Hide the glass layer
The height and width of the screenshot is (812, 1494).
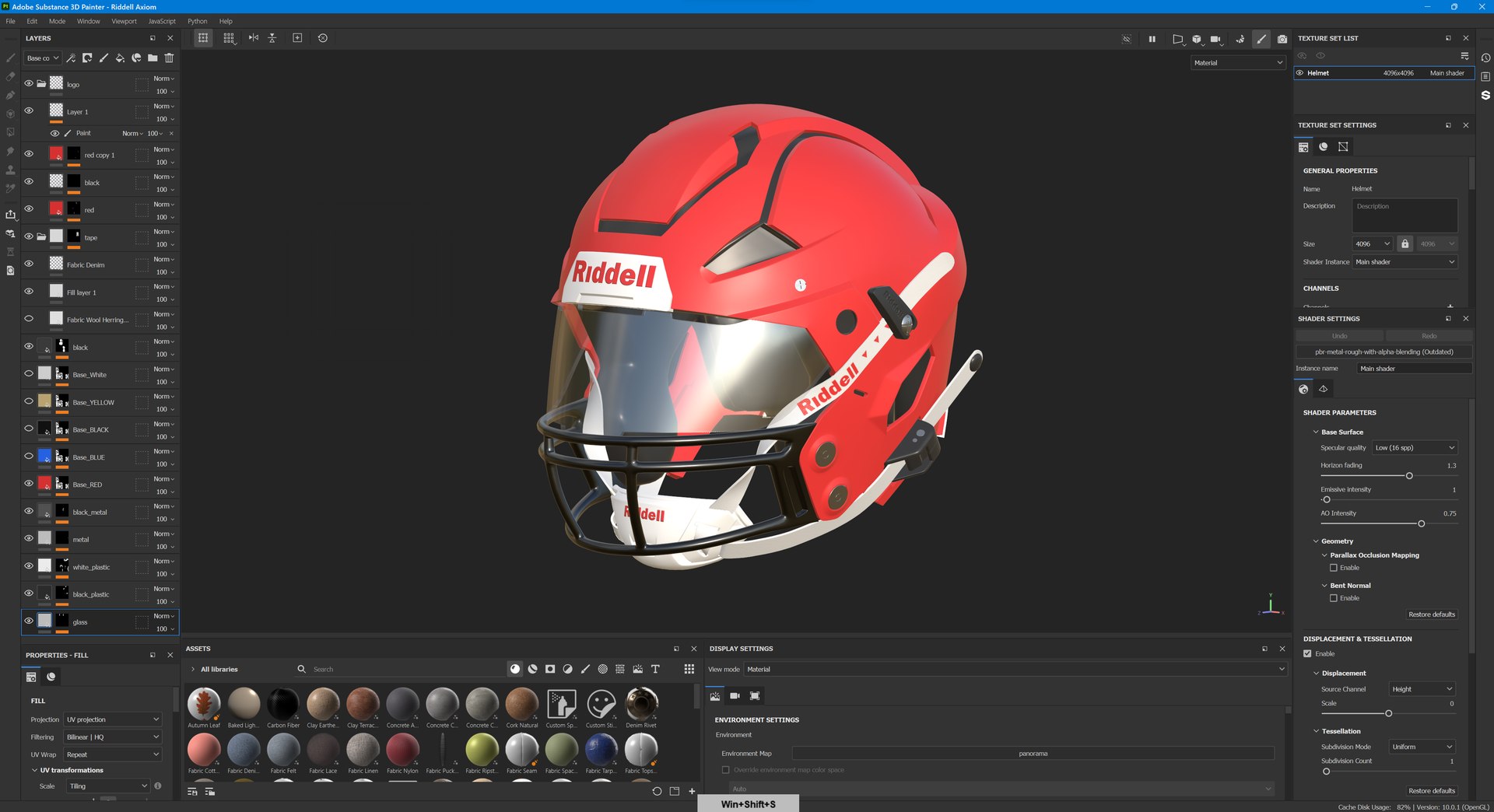[x=29, y=621]
